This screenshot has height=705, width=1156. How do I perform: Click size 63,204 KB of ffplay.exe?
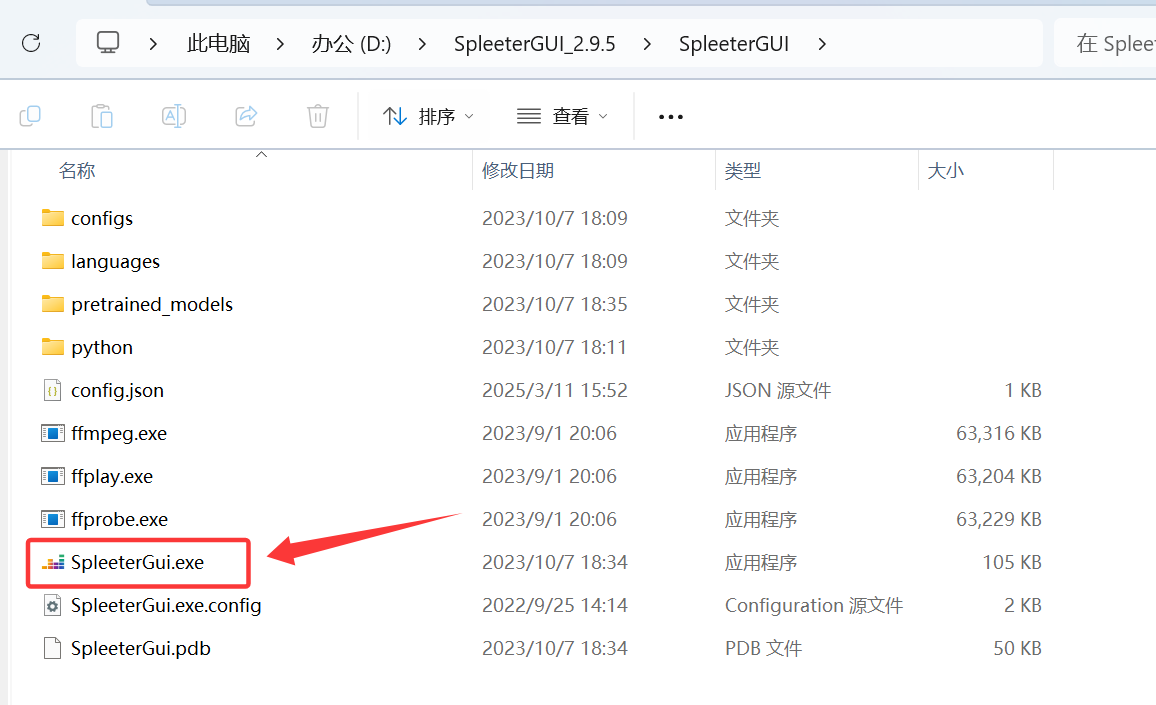click(998, 476)
